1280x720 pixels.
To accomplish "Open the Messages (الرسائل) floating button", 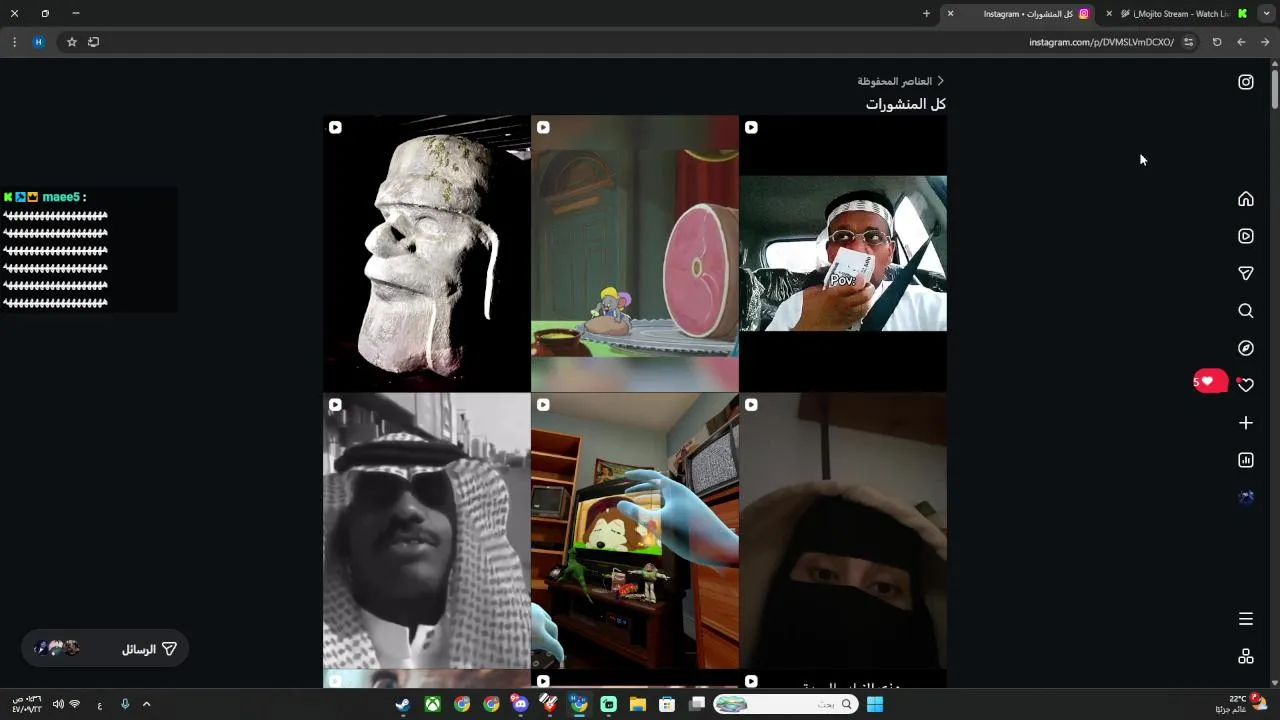I will [x=105, y=649].
